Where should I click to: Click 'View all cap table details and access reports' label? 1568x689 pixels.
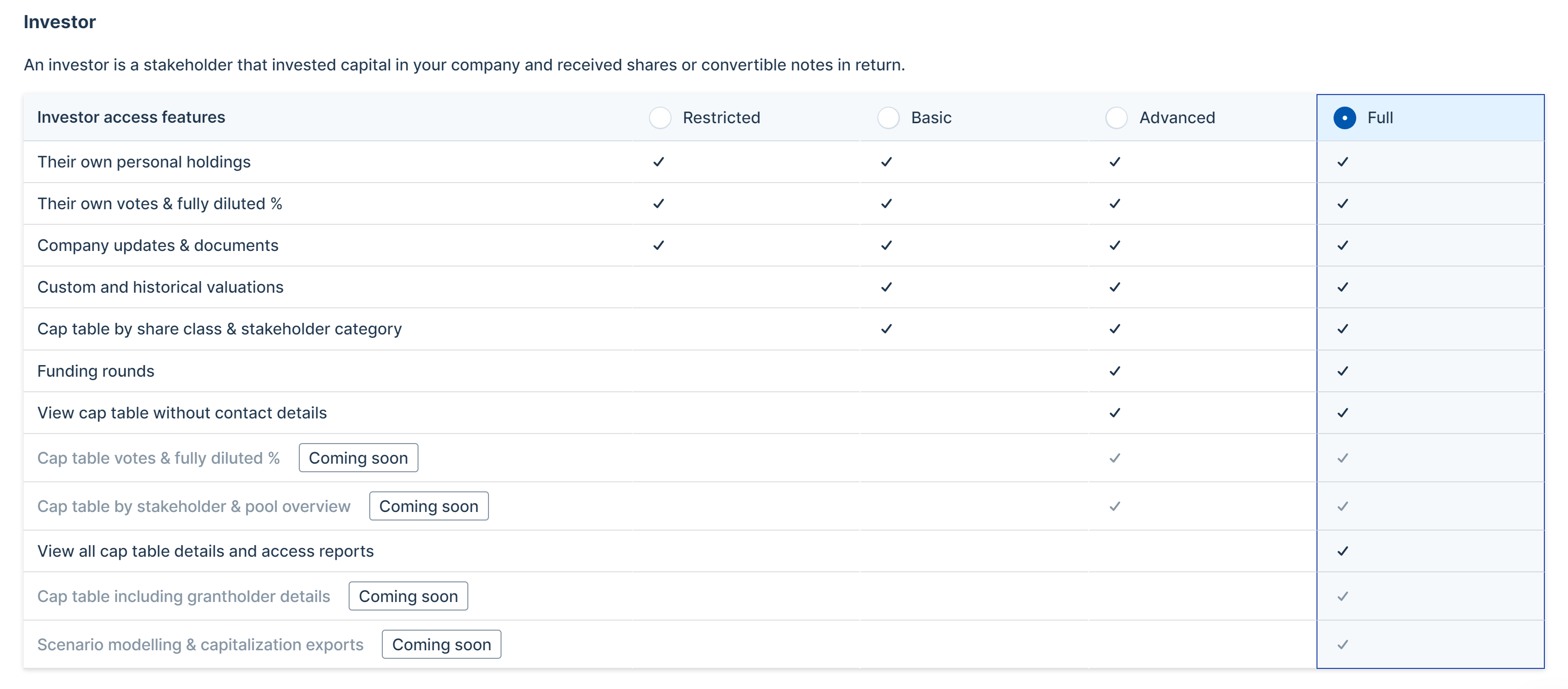[x=205, y=551]
